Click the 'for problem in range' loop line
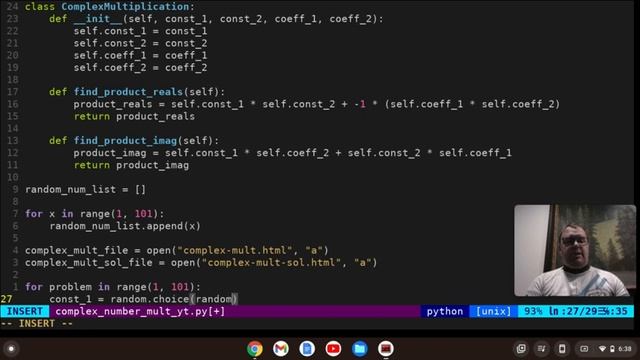 tap(113, 287)
